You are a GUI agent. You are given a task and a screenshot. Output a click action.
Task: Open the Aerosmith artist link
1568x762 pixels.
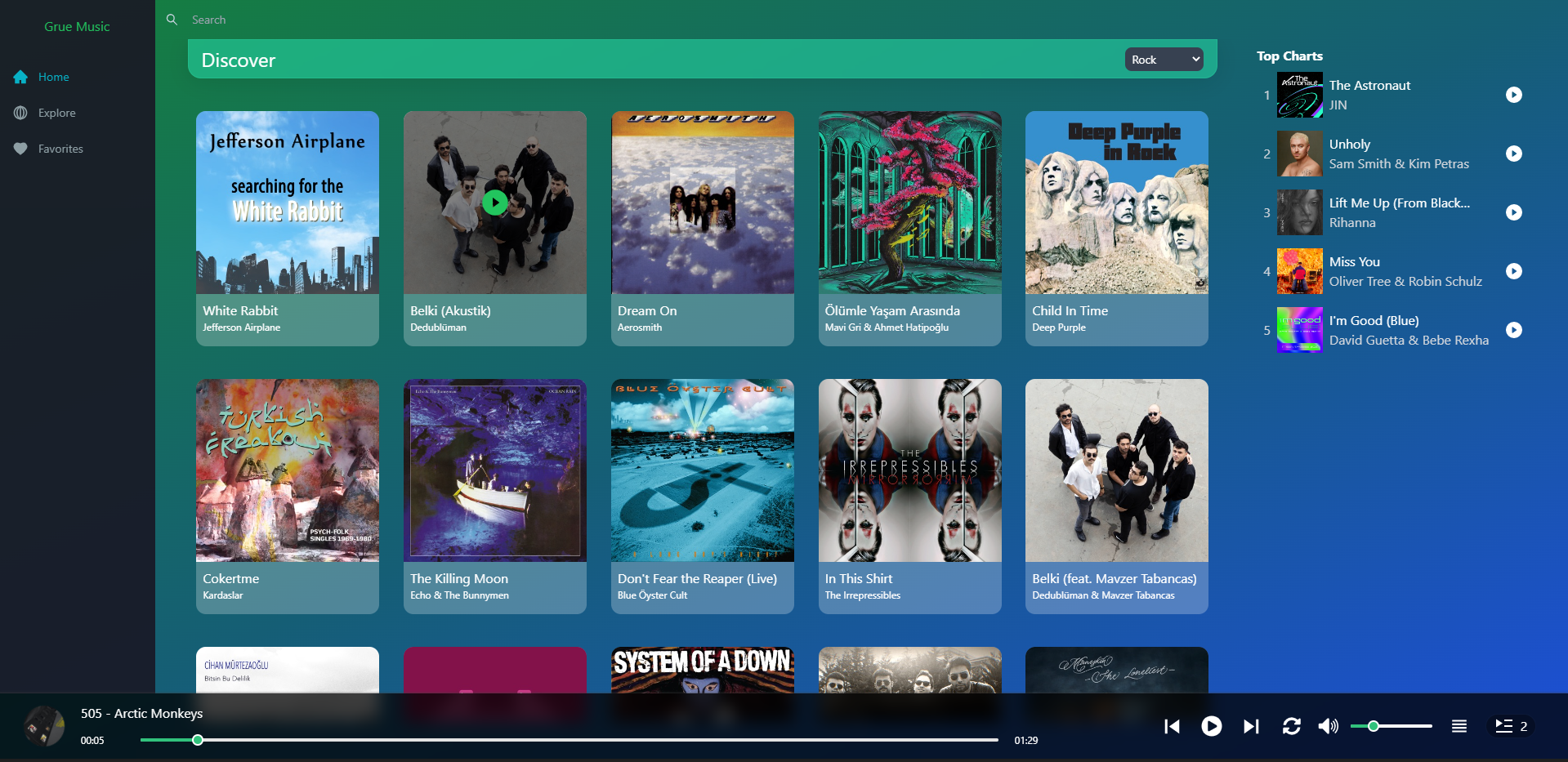[x=640, y=328]
